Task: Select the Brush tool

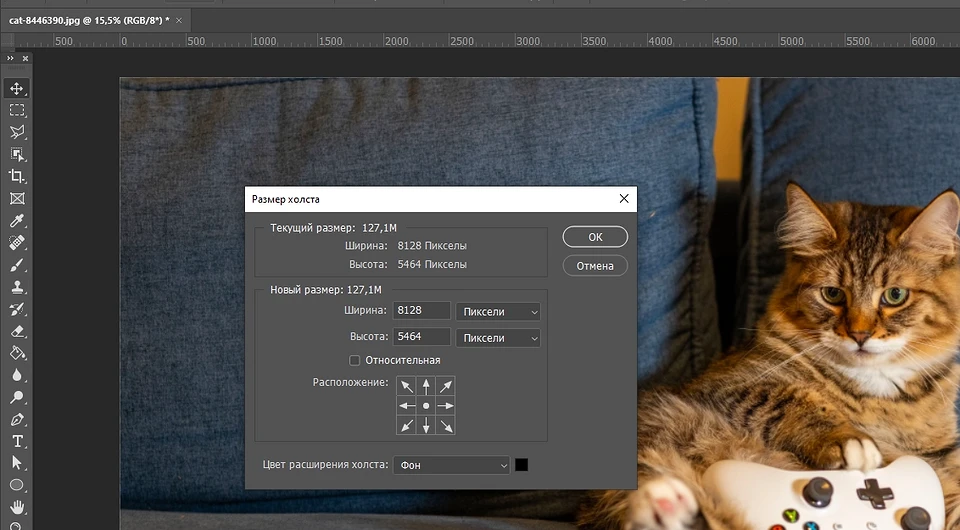Action: point(17,265)
